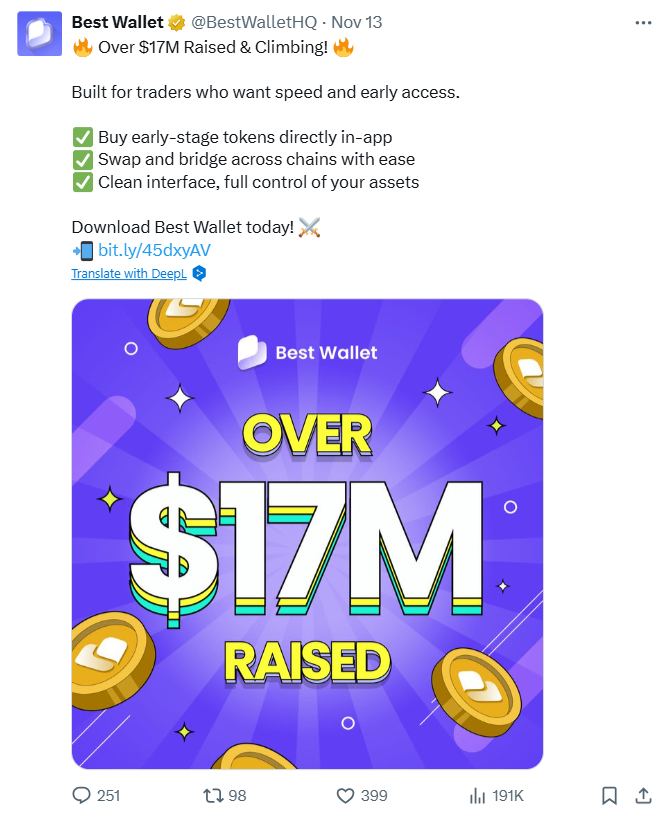Screen dimensions: 671x816
Task: Click the 98 reposts count
Action: 237,795
